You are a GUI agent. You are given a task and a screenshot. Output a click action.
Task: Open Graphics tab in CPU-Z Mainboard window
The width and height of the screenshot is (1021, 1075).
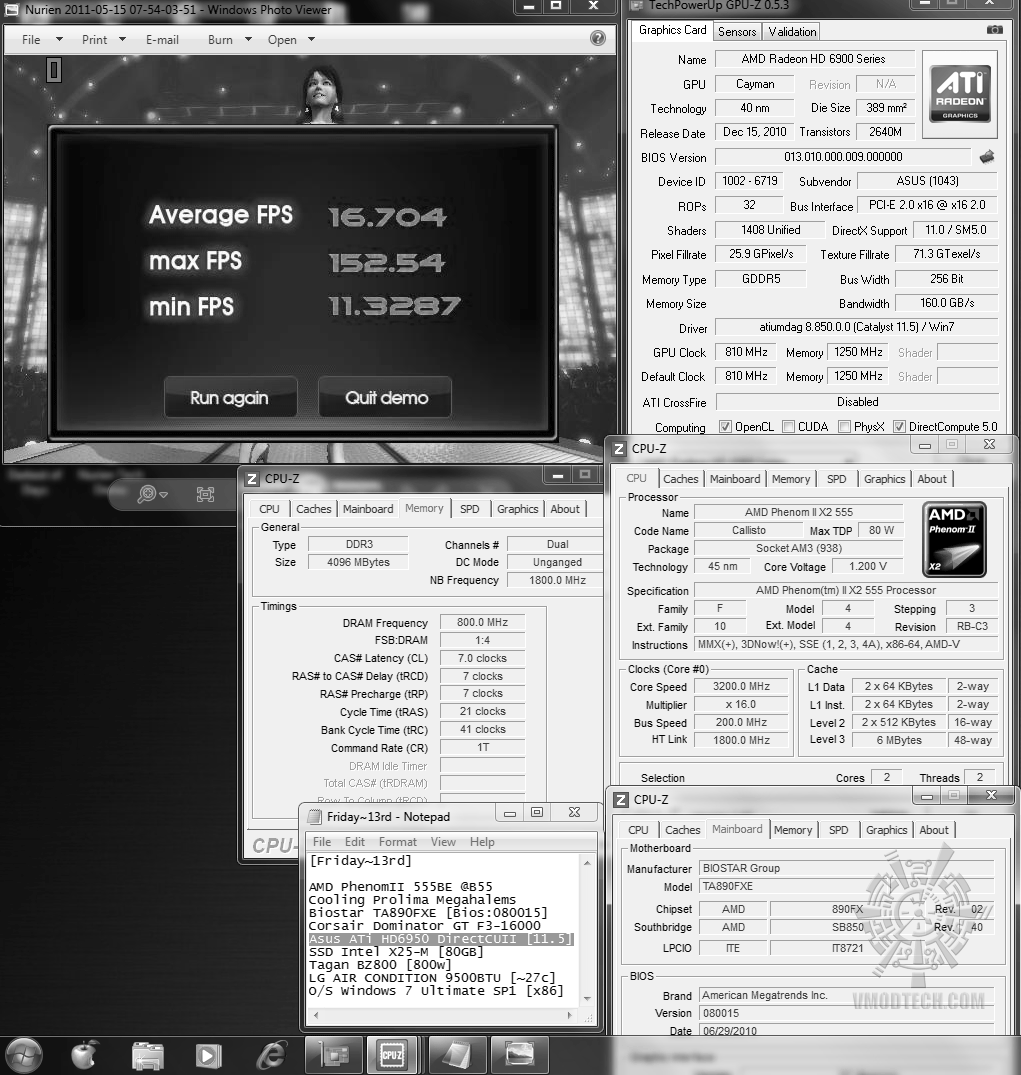click(886, 830)
